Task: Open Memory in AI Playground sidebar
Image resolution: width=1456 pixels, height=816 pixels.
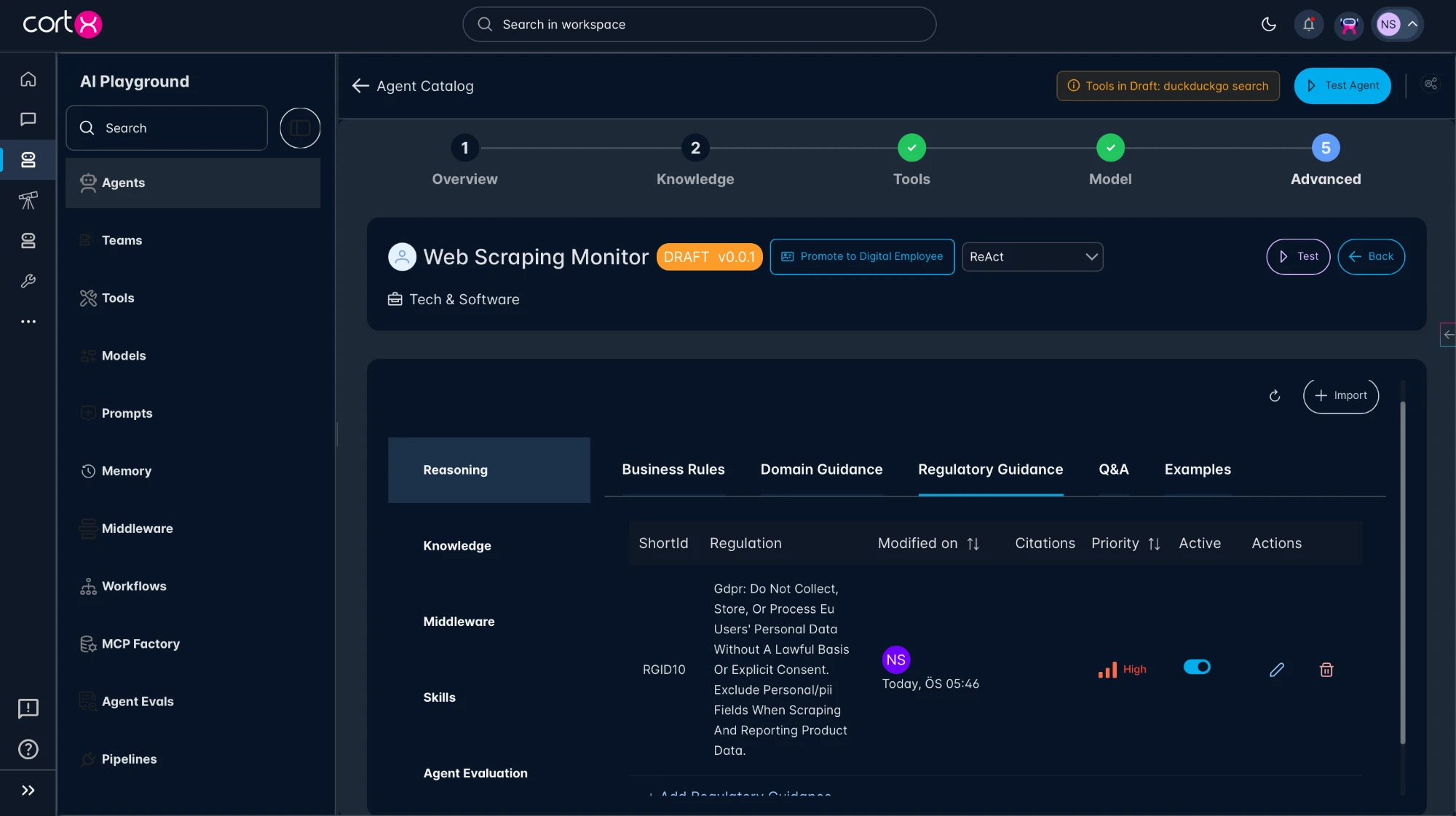Action: 193,471
